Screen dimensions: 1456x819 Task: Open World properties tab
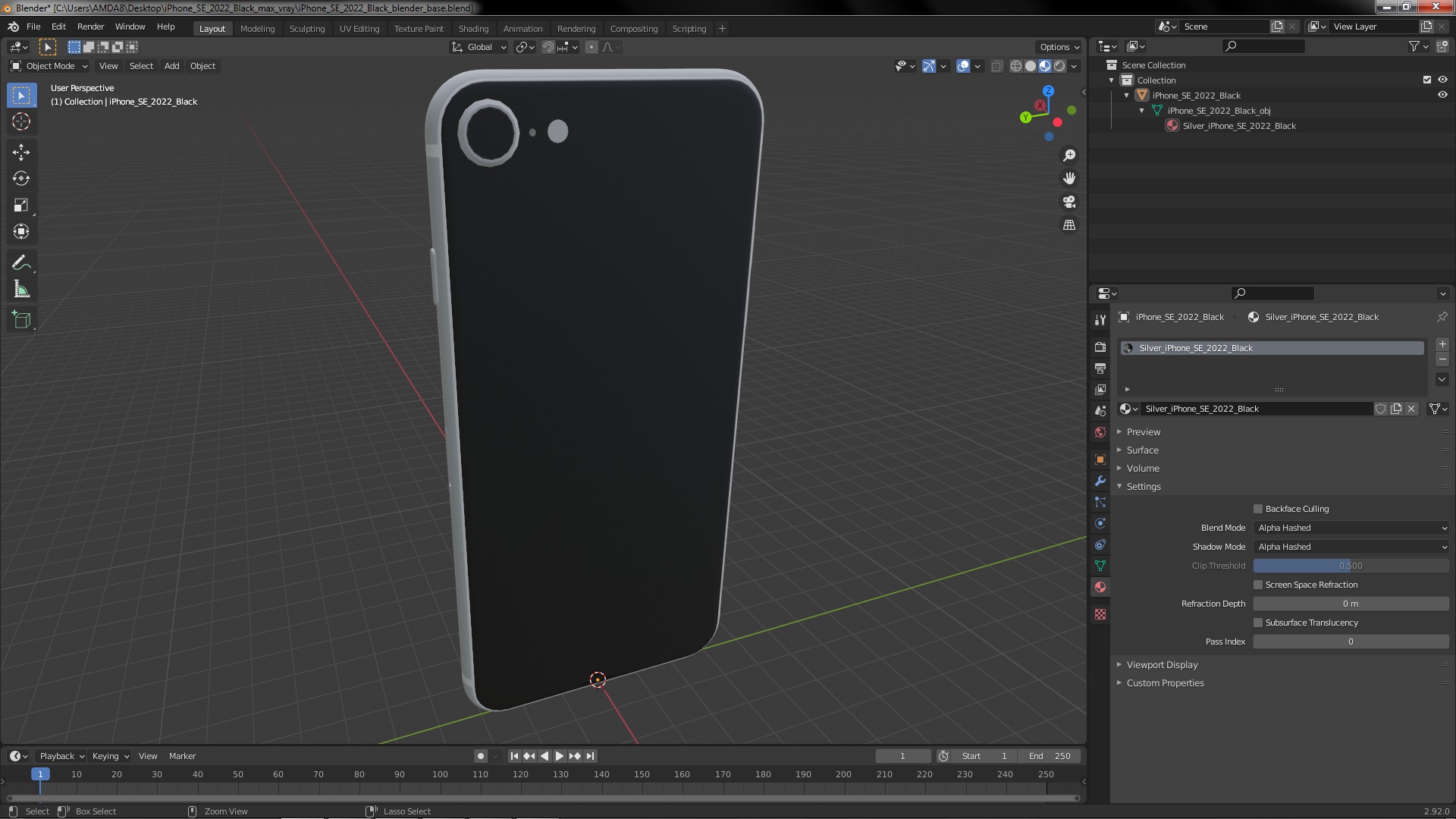tap(1100, 432)
